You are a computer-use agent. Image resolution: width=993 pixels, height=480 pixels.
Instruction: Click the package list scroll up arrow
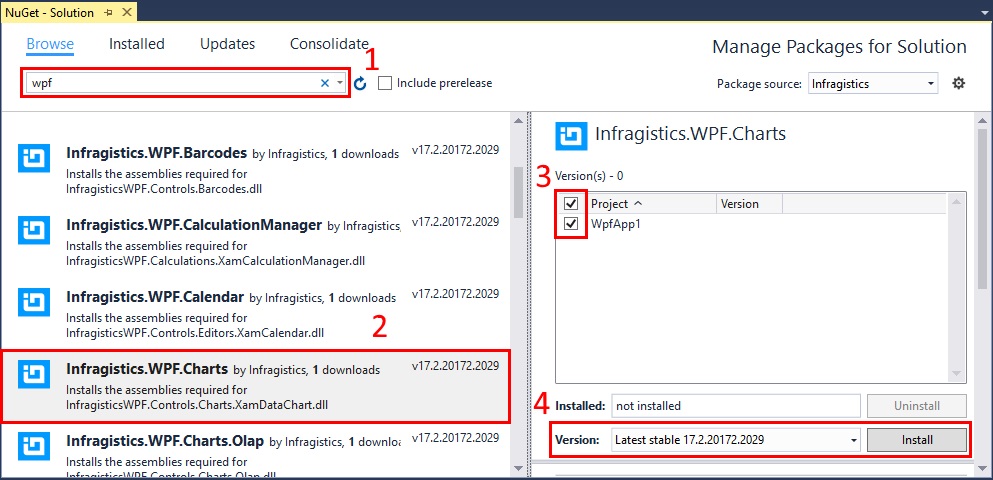click(517, 120)
